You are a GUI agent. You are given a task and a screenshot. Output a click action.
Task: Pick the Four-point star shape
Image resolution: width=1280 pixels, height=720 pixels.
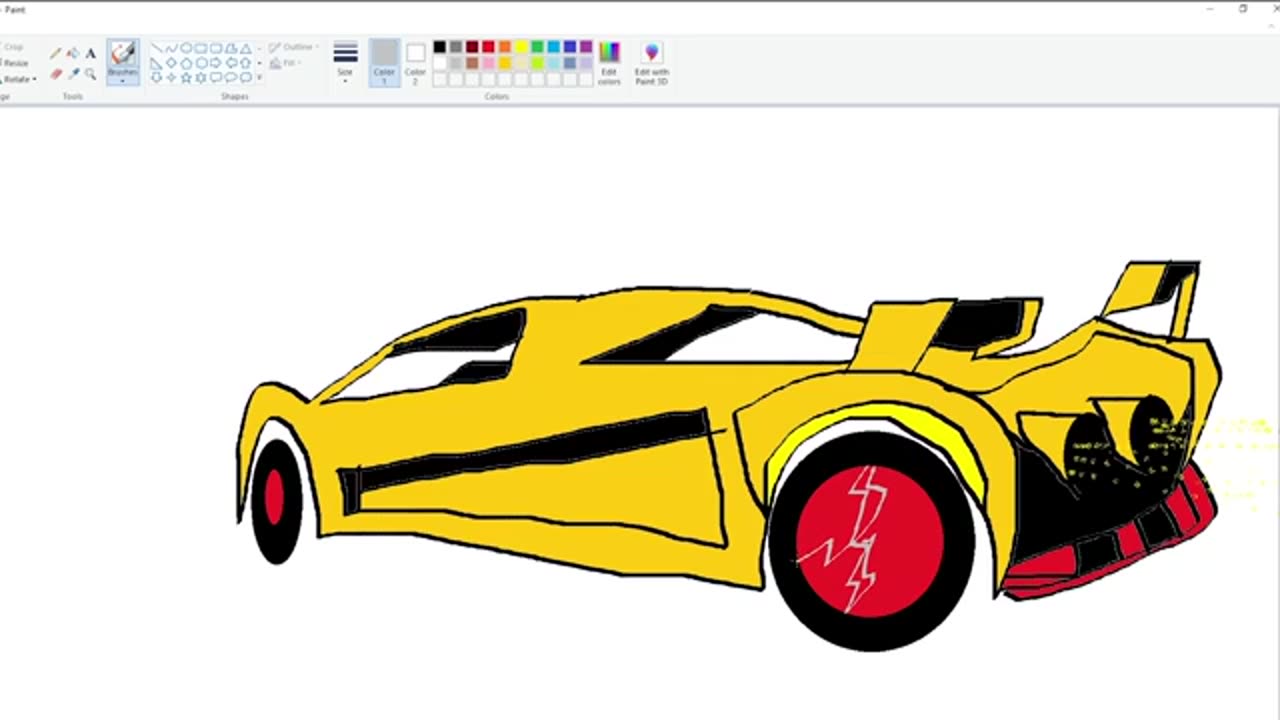pyautogui.click(x=171, y=78)
